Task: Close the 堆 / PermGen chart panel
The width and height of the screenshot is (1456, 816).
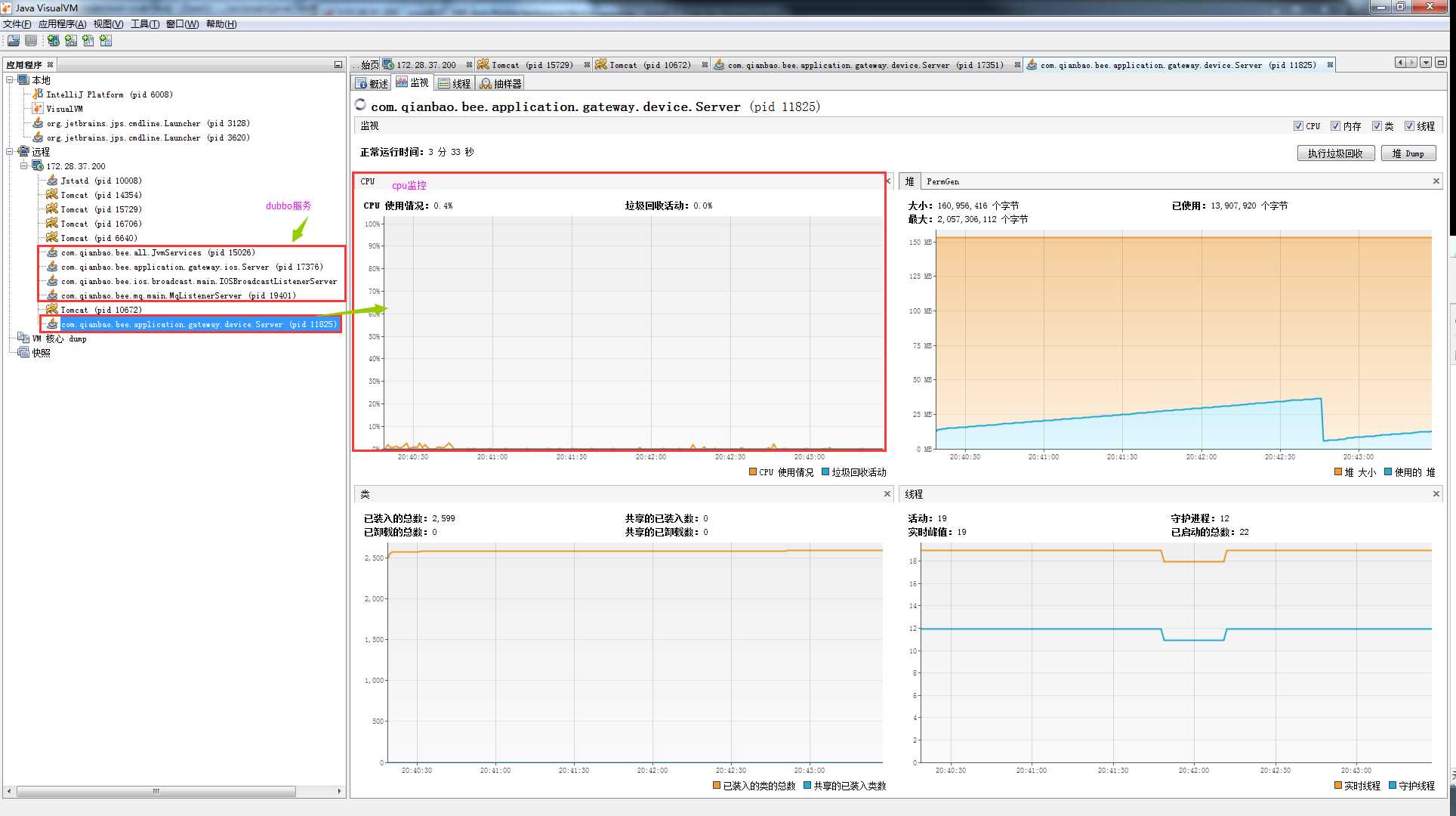Action: [1436, 181]
